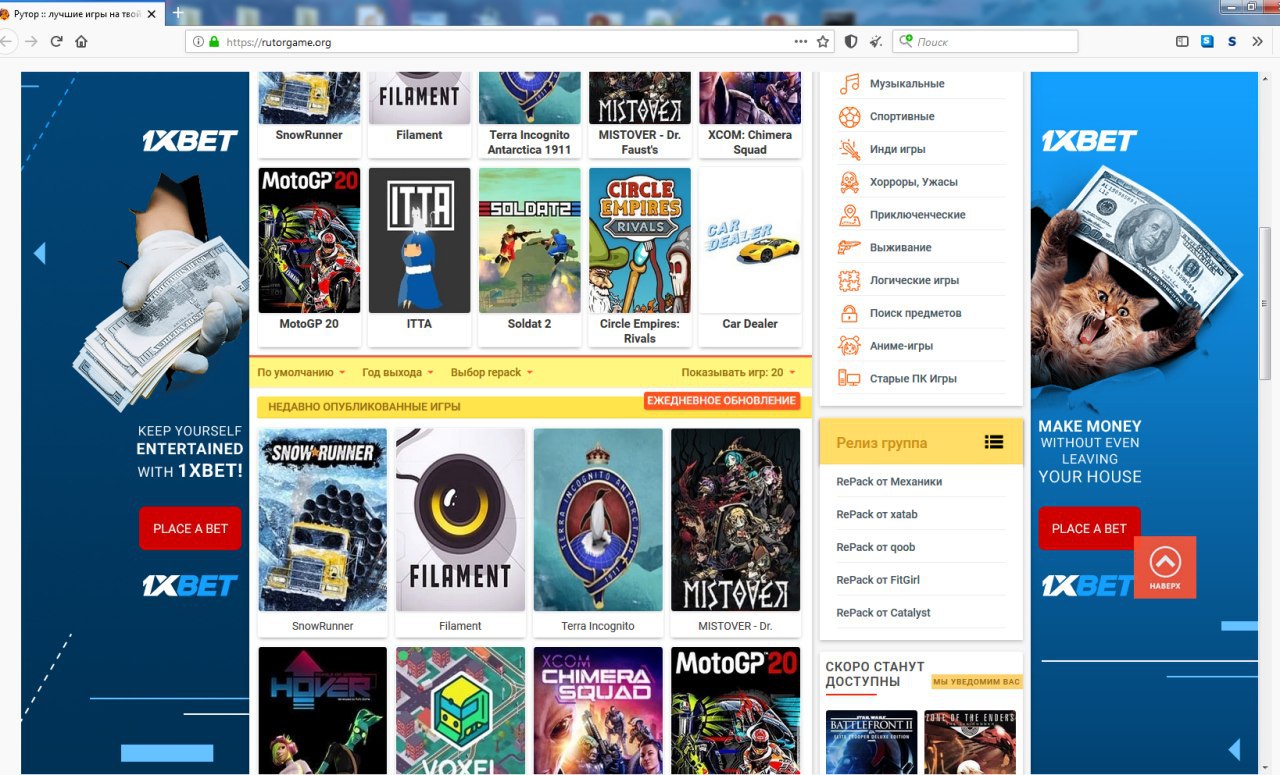This screenshot has width=1280, height=775.
Task: Open the Показывать игр: 20 dropdown
Action: (738, 372)
